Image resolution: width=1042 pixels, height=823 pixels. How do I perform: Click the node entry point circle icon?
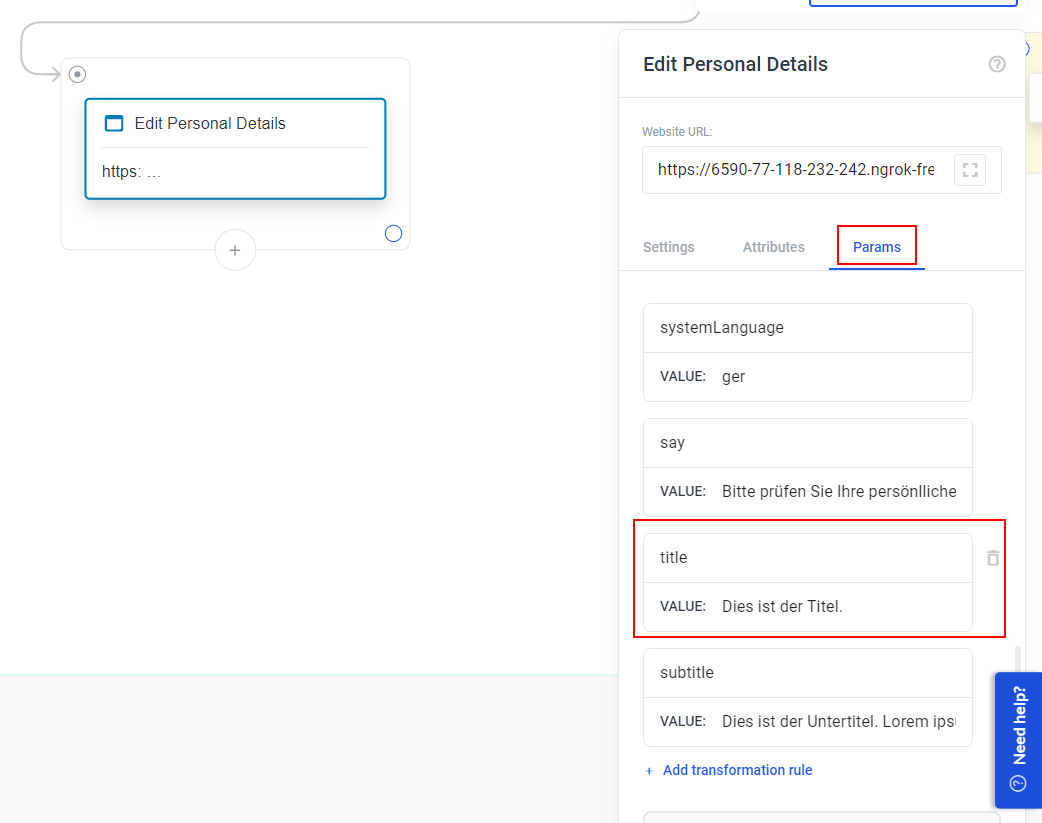click(78, 74)
